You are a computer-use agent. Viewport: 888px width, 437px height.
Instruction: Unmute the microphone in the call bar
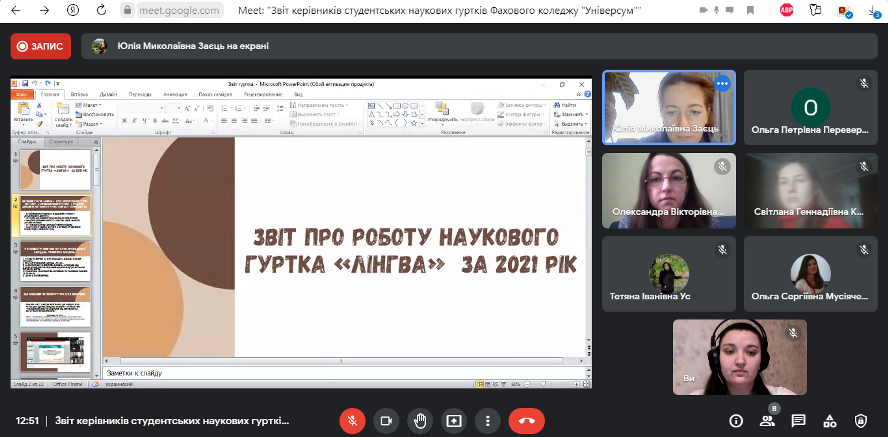pos(351,421)
